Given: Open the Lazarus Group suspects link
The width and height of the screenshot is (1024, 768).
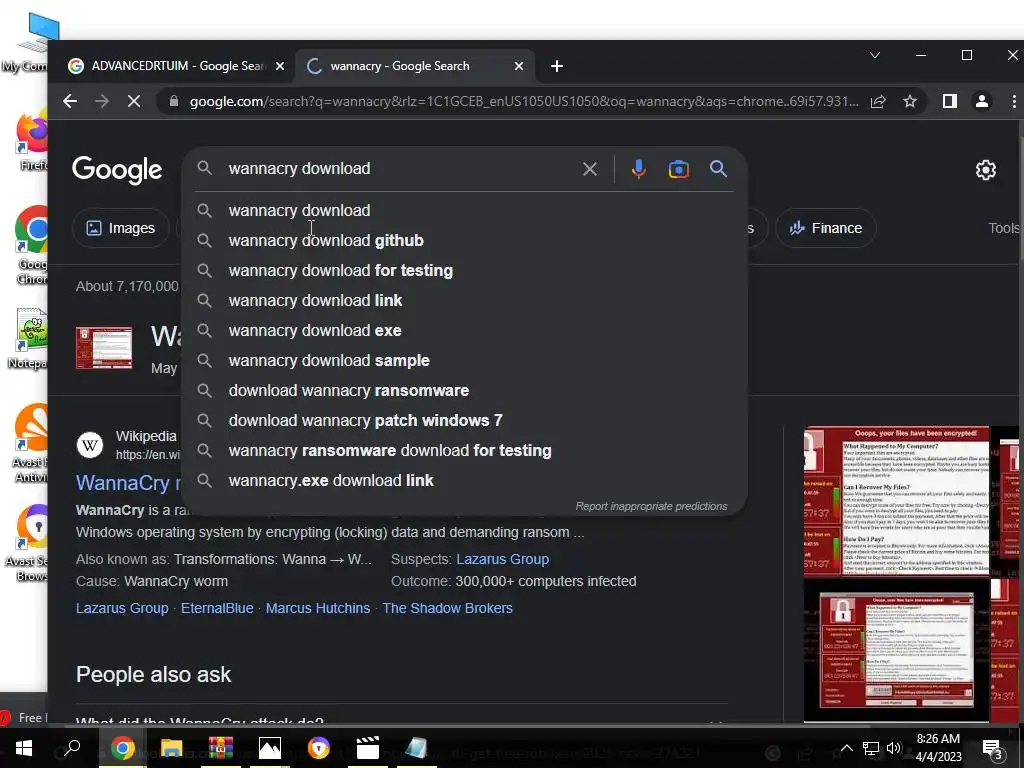Looking at the screenshot, I should (502, 559).
